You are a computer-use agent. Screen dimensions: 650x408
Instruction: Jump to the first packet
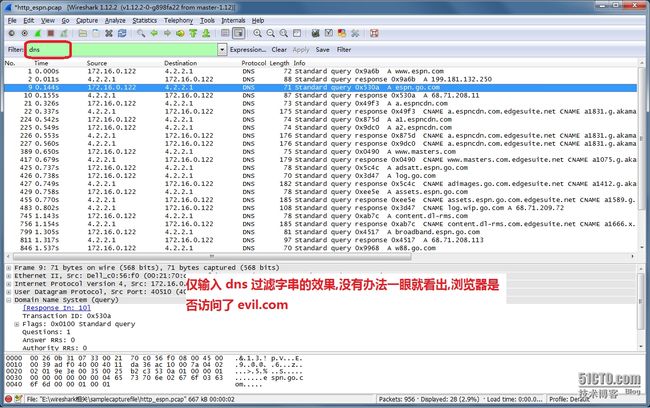click(193, 33)
